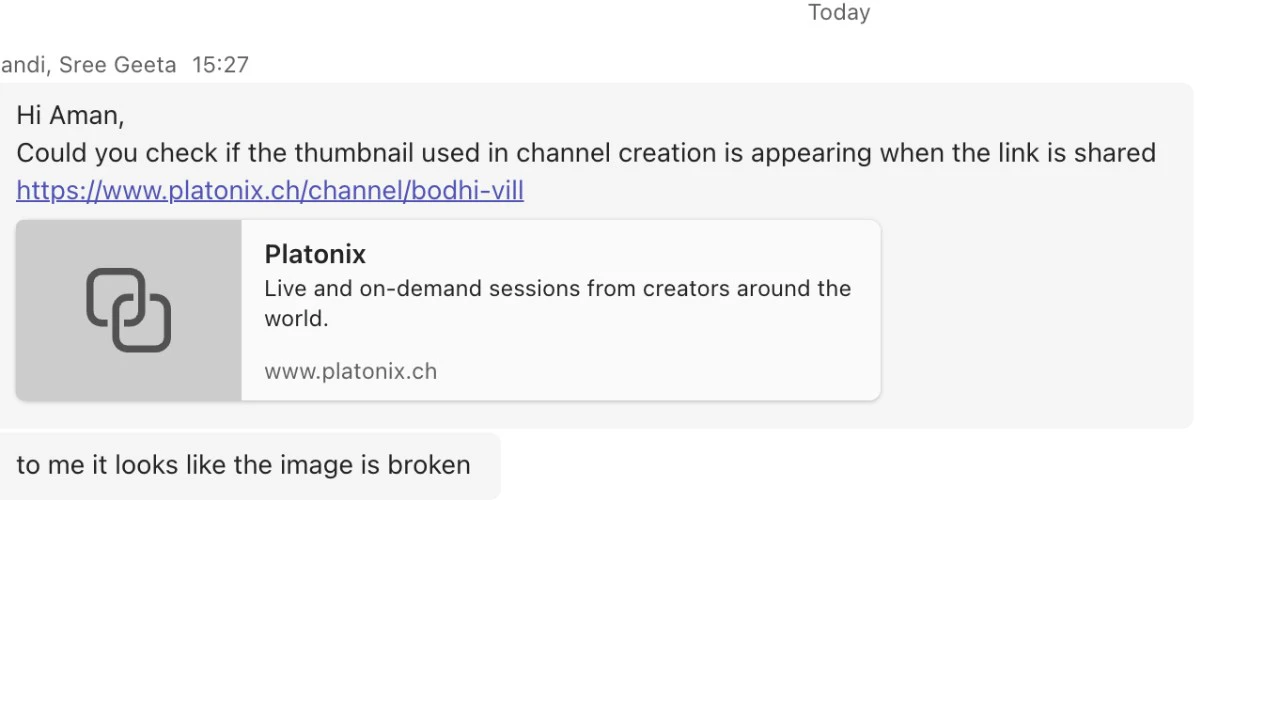Viewport: 1280px width, 720px height.
Task: Click the word 'thumbnail' in the message
Action: 353,153
